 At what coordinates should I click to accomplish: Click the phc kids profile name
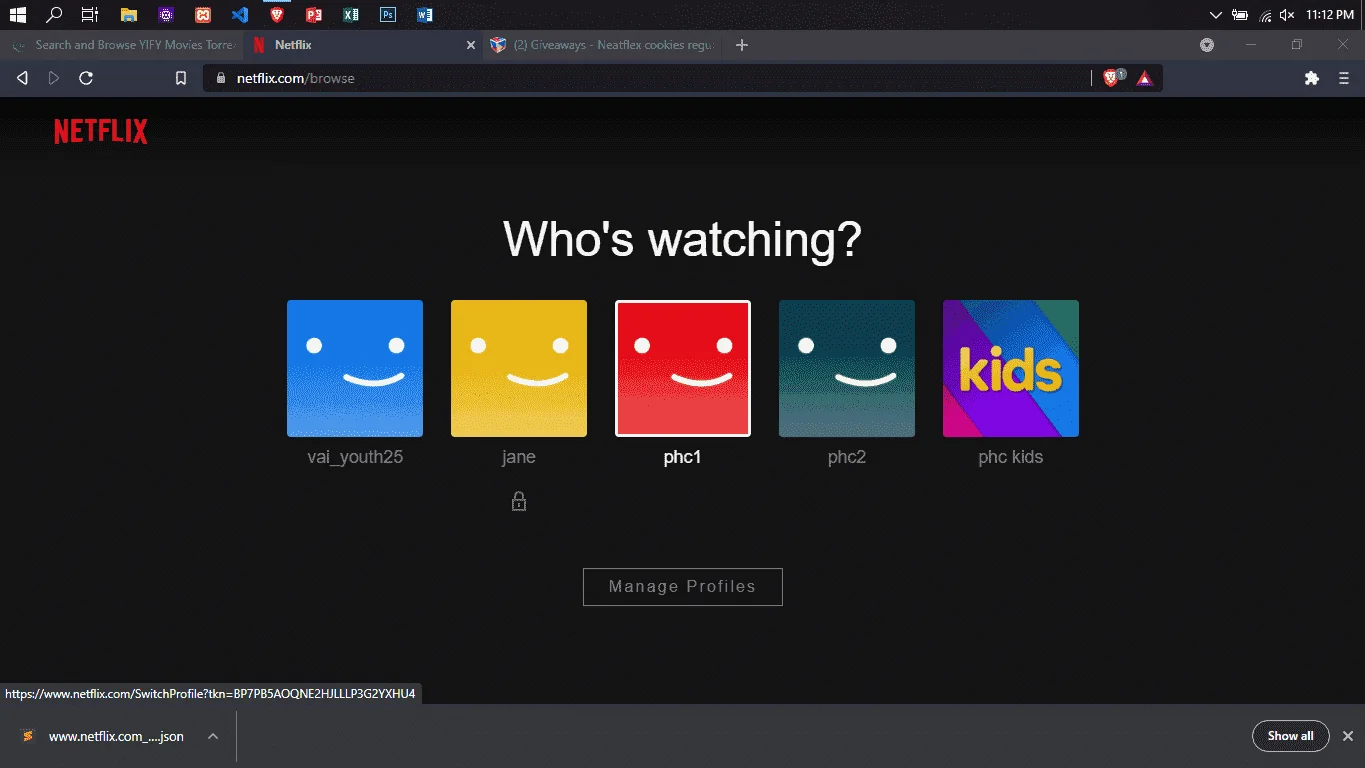[x=1011, y=457]
